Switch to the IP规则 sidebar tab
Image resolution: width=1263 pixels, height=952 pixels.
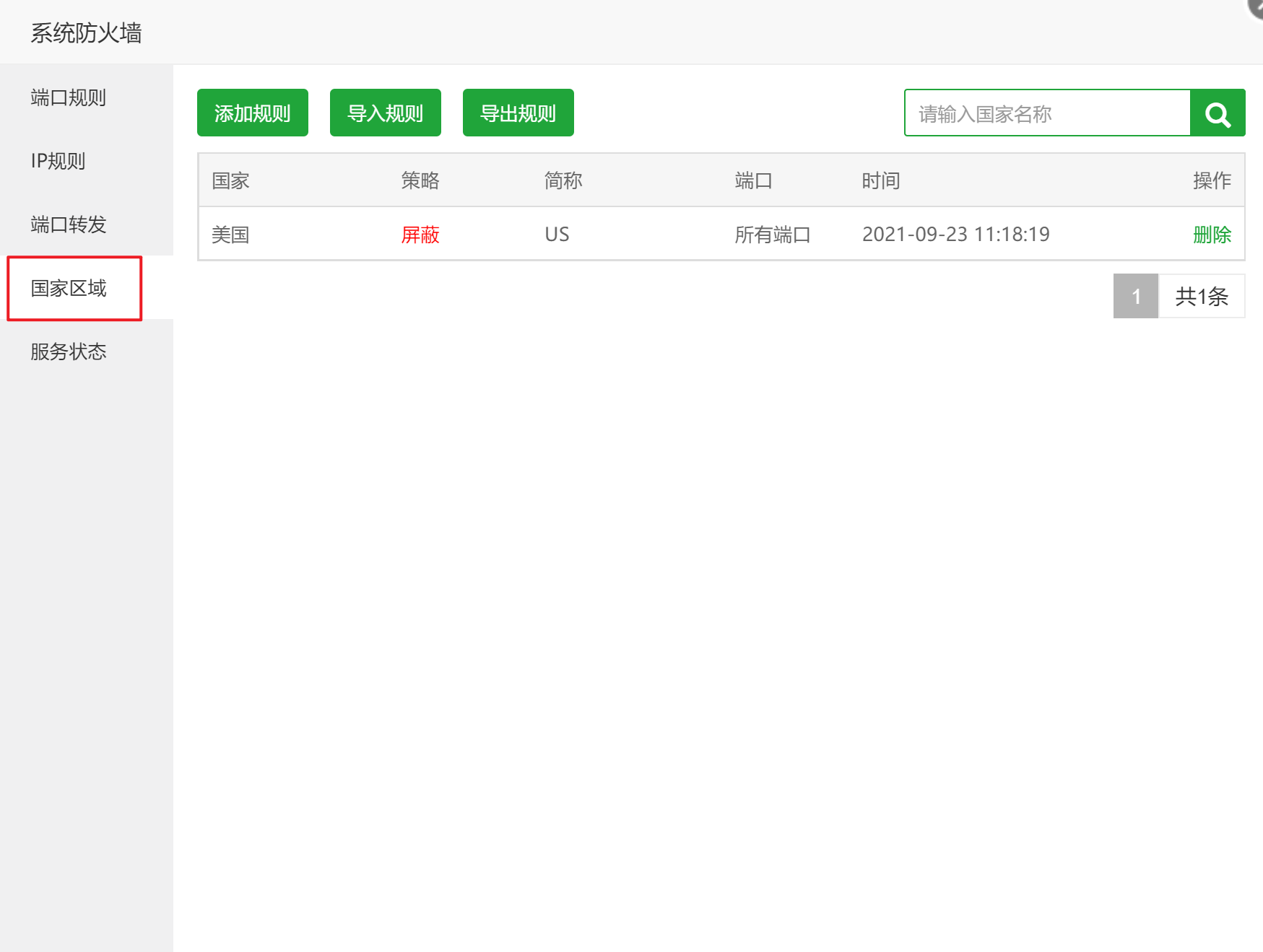(58, 161)
